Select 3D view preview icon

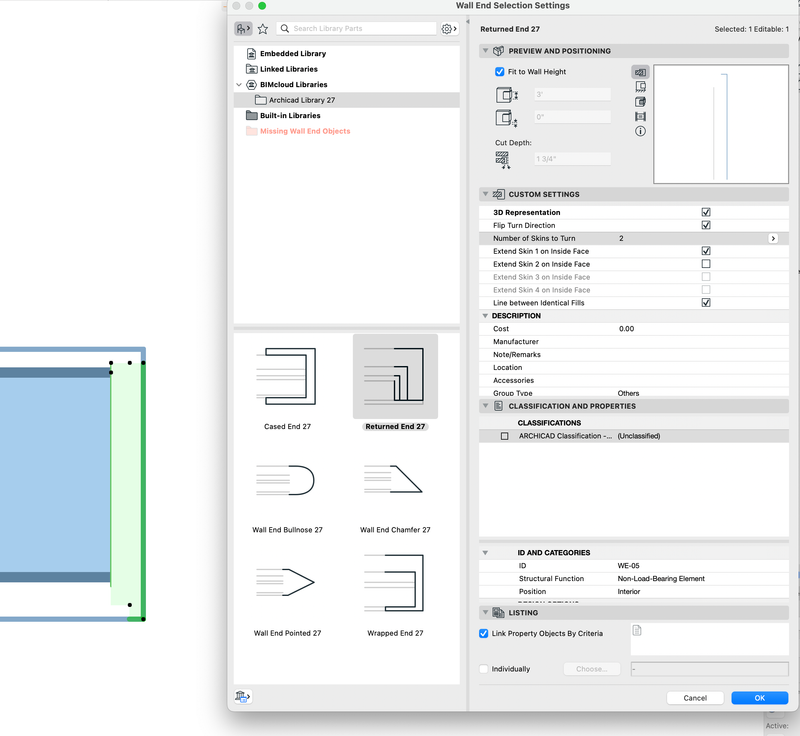pos(640,101)
